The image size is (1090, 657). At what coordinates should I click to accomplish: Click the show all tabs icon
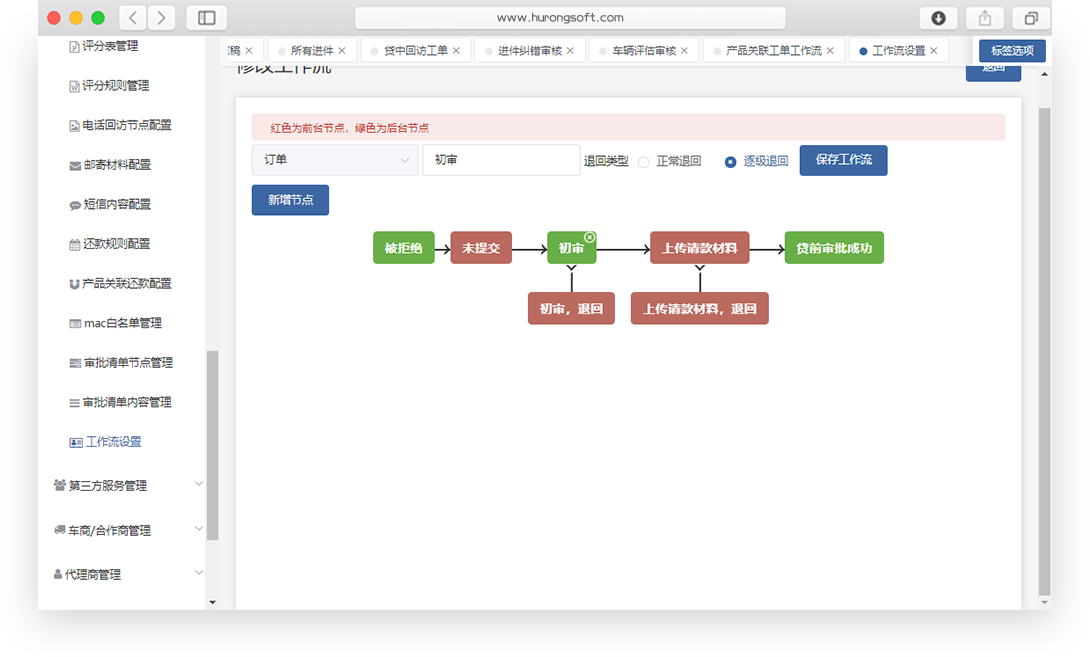point(1030,18)
